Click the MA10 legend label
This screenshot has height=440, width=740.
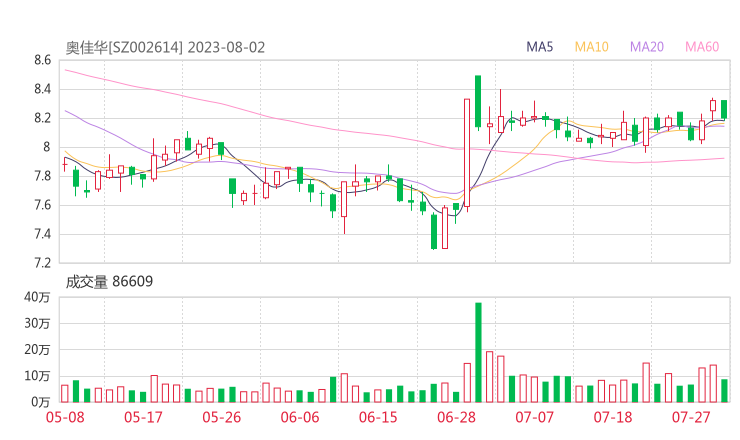pos(591,47)
